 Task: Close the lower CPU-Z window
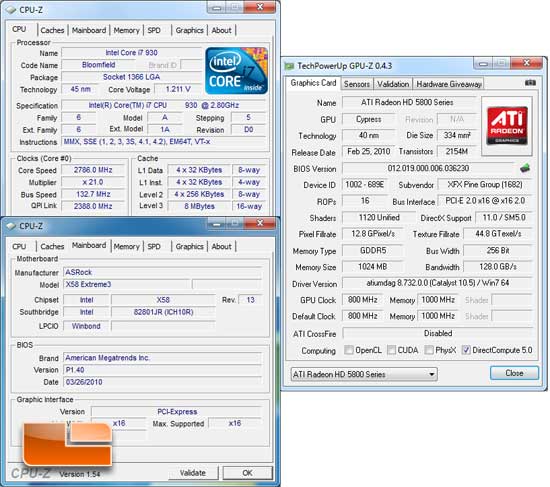pyautogui.click(x=260, y=223)
